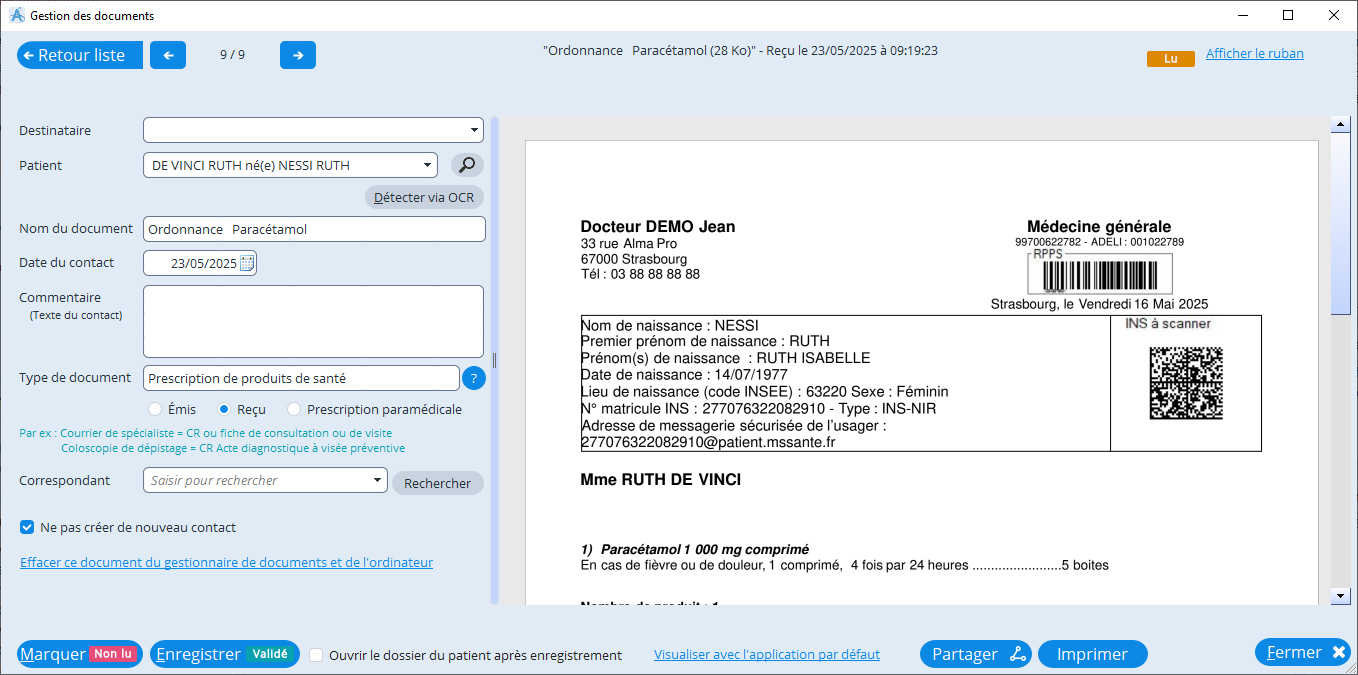Viewport: 1358px width, 675px height.
Task: Expand the Destinataire dropdown
Action: (x=473, y=131)
